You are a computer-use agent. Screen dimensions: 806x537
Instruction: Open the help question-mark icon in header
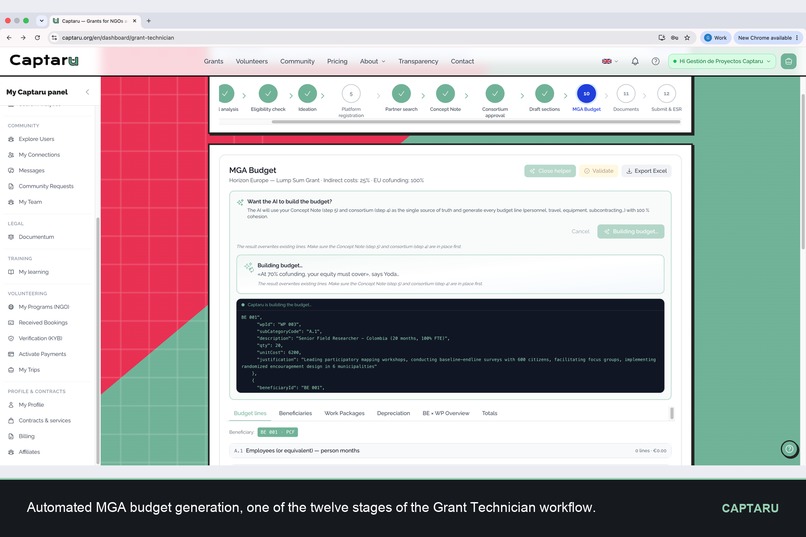(655, 61)
